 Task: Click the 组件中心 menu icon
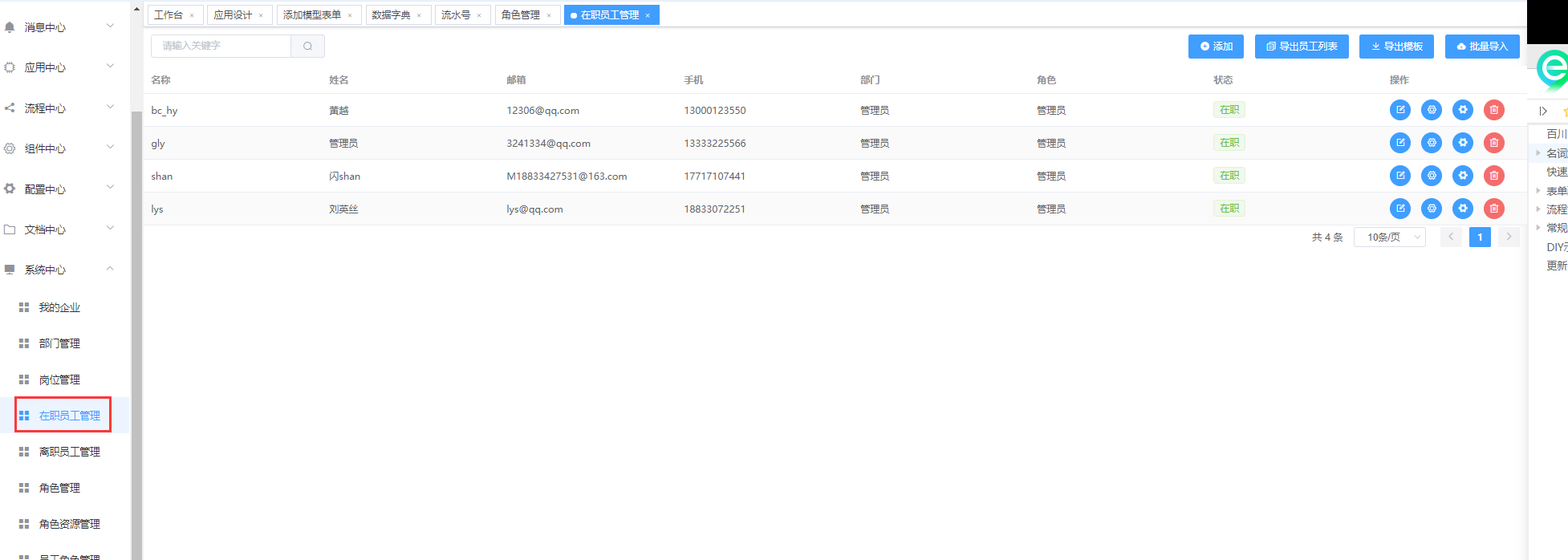pos(10,148)
